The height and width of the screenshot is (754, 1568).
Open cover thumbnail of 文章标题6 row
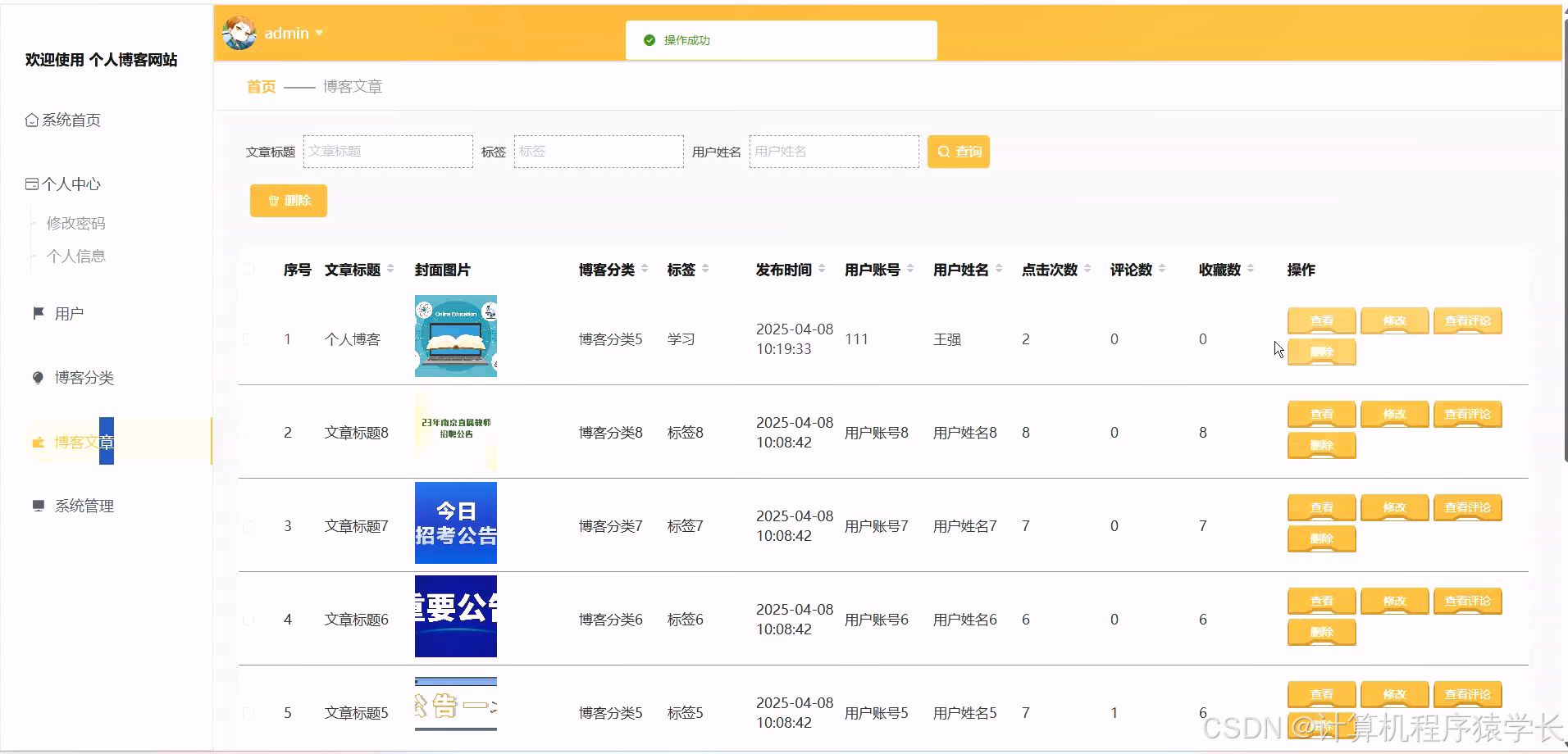pos(456,616)
